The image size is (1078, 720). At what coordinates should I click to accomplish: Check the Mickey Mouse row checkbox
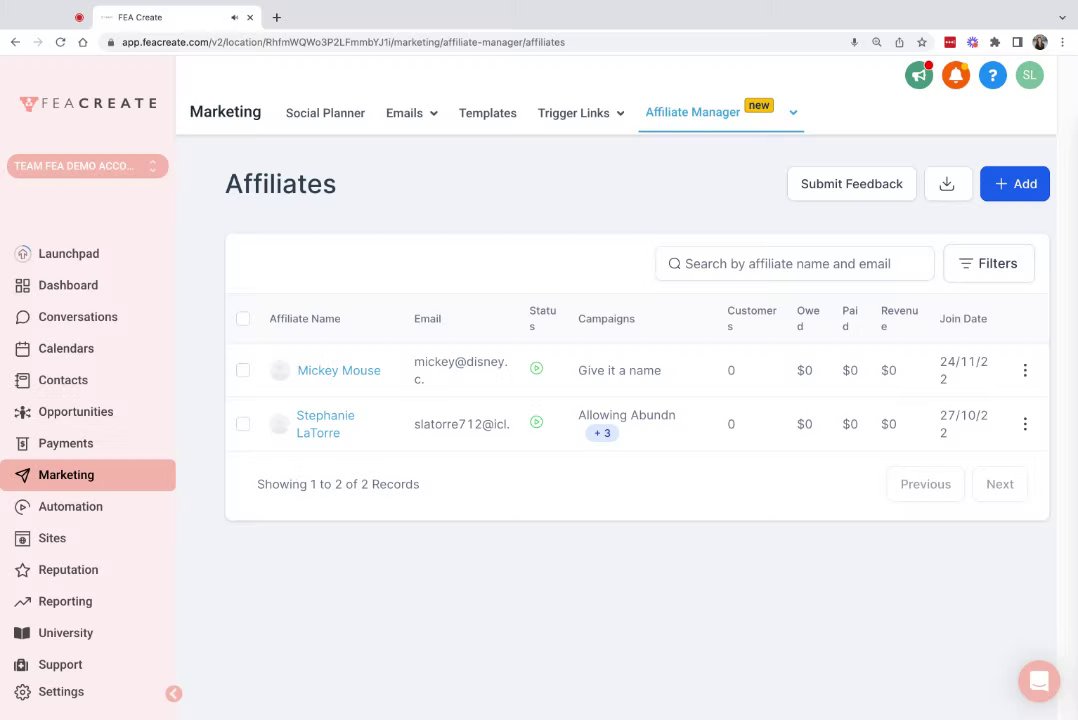pos(243,371)
